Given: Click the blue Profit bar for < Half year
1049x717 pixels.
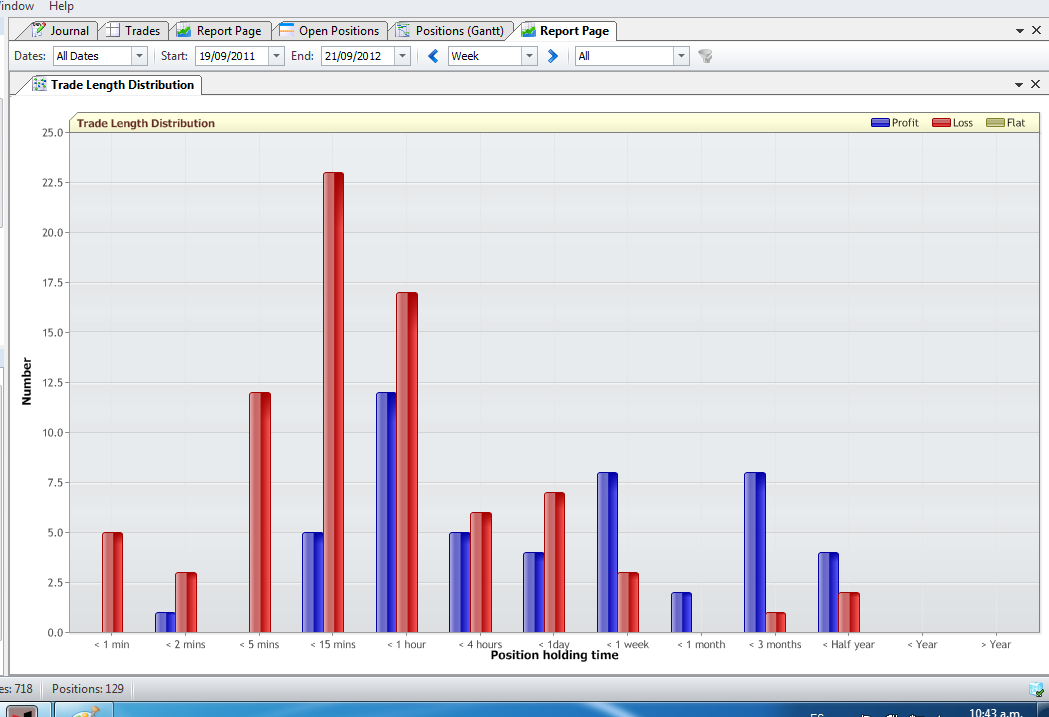Looking at the screenshot, I should pos(828,592).
